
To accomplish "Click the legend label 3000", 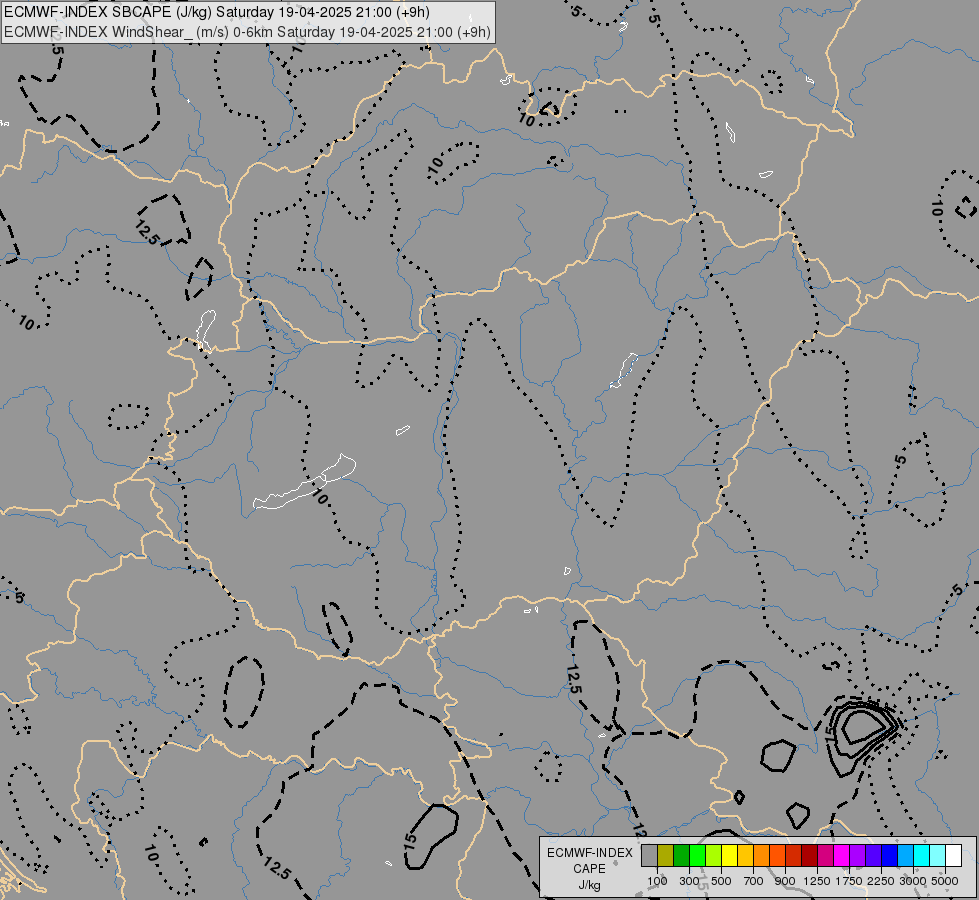I will coord(913,881).
